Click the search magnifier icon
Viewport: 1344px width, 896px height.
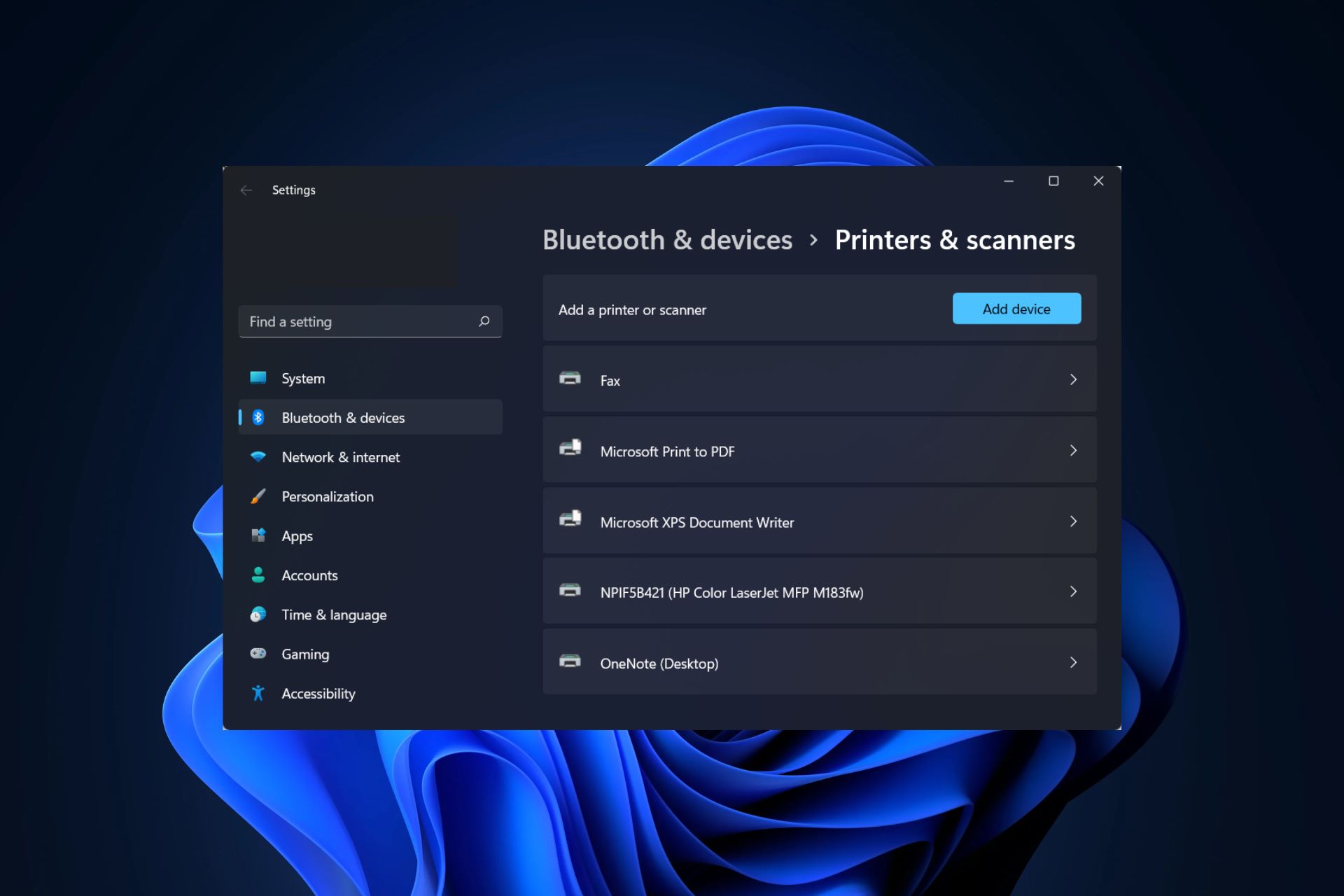coord(485,321)
